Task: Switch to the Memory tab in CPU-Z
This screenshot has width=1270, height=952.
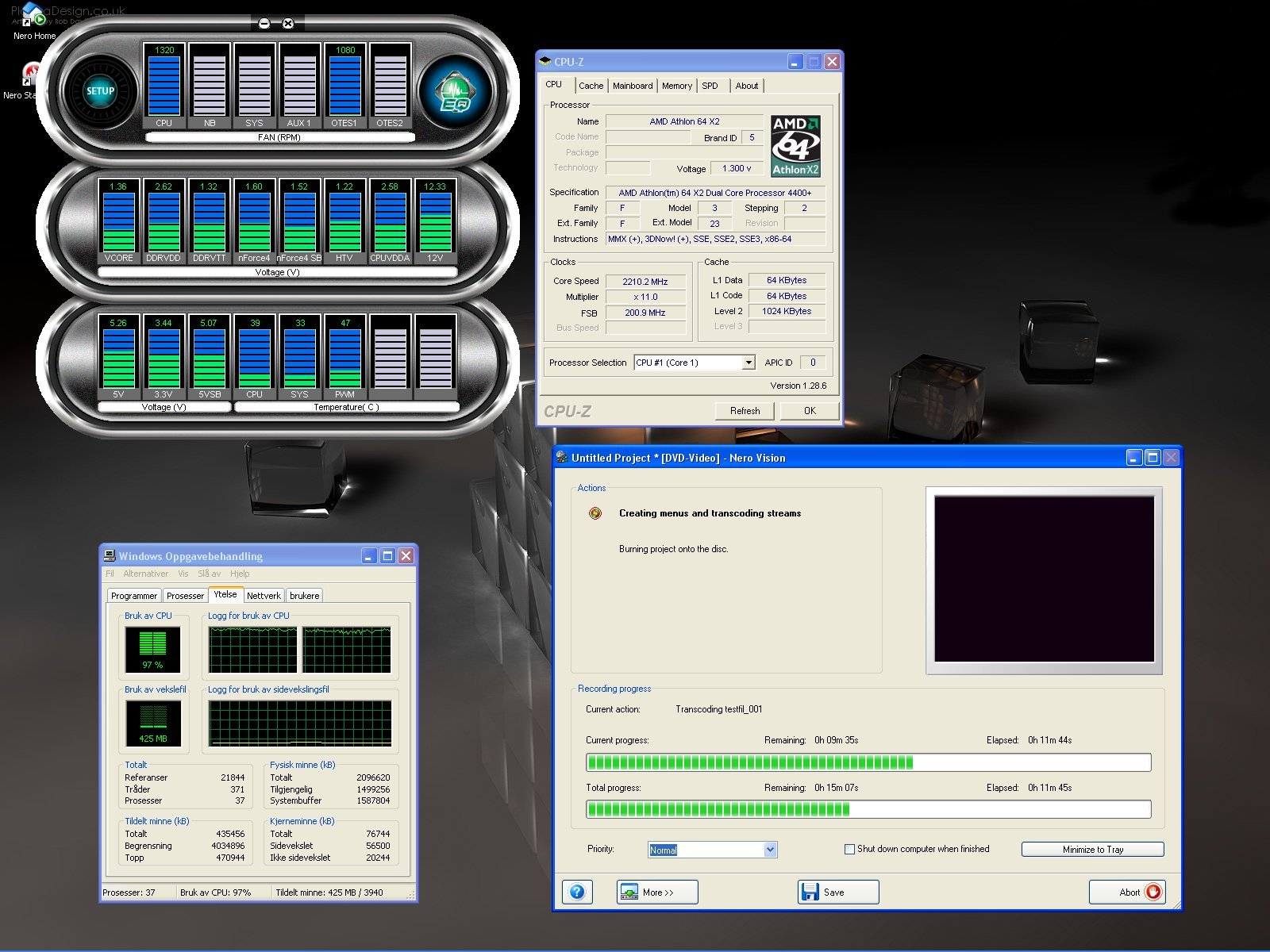Action: 677,86
